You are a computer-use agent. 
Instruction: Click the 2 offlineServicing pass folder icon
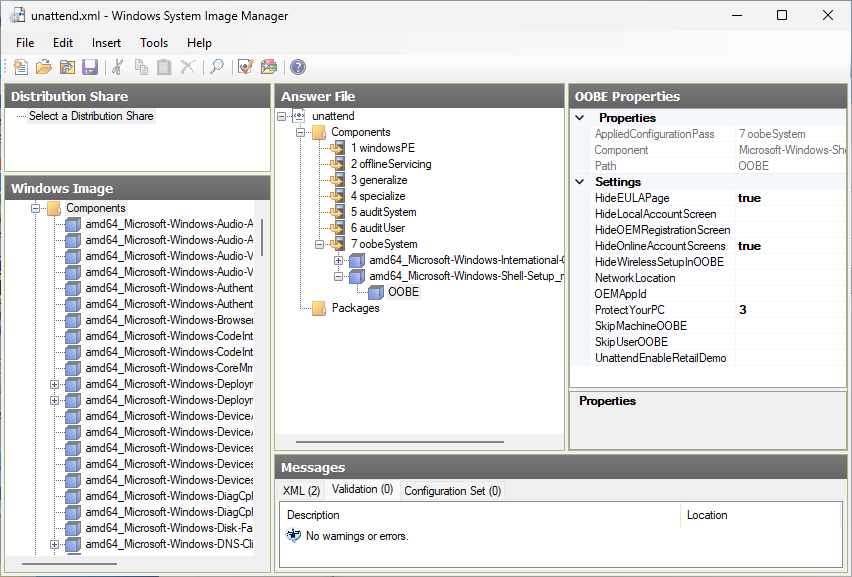pyautogui.click(x=337, y=164)
